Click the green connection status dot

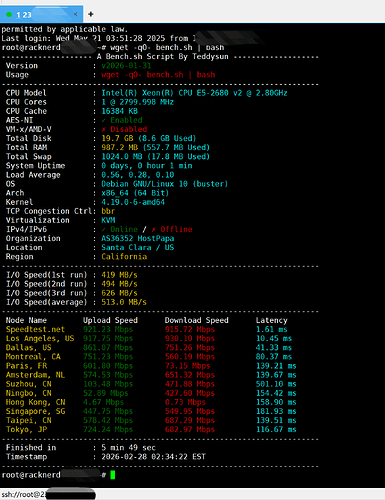(x=9, y=14)
